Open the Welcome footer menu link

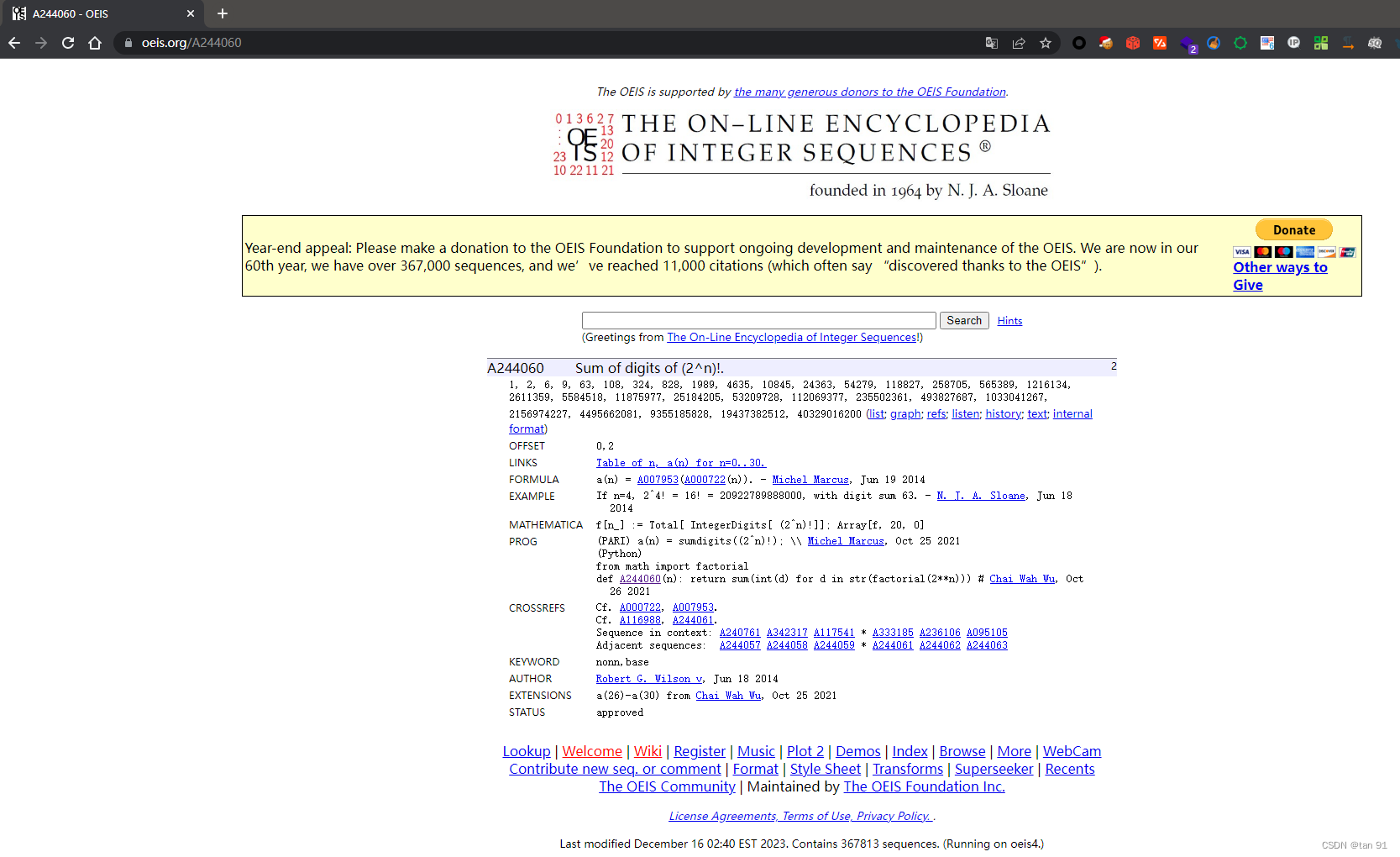pos(592,751)
